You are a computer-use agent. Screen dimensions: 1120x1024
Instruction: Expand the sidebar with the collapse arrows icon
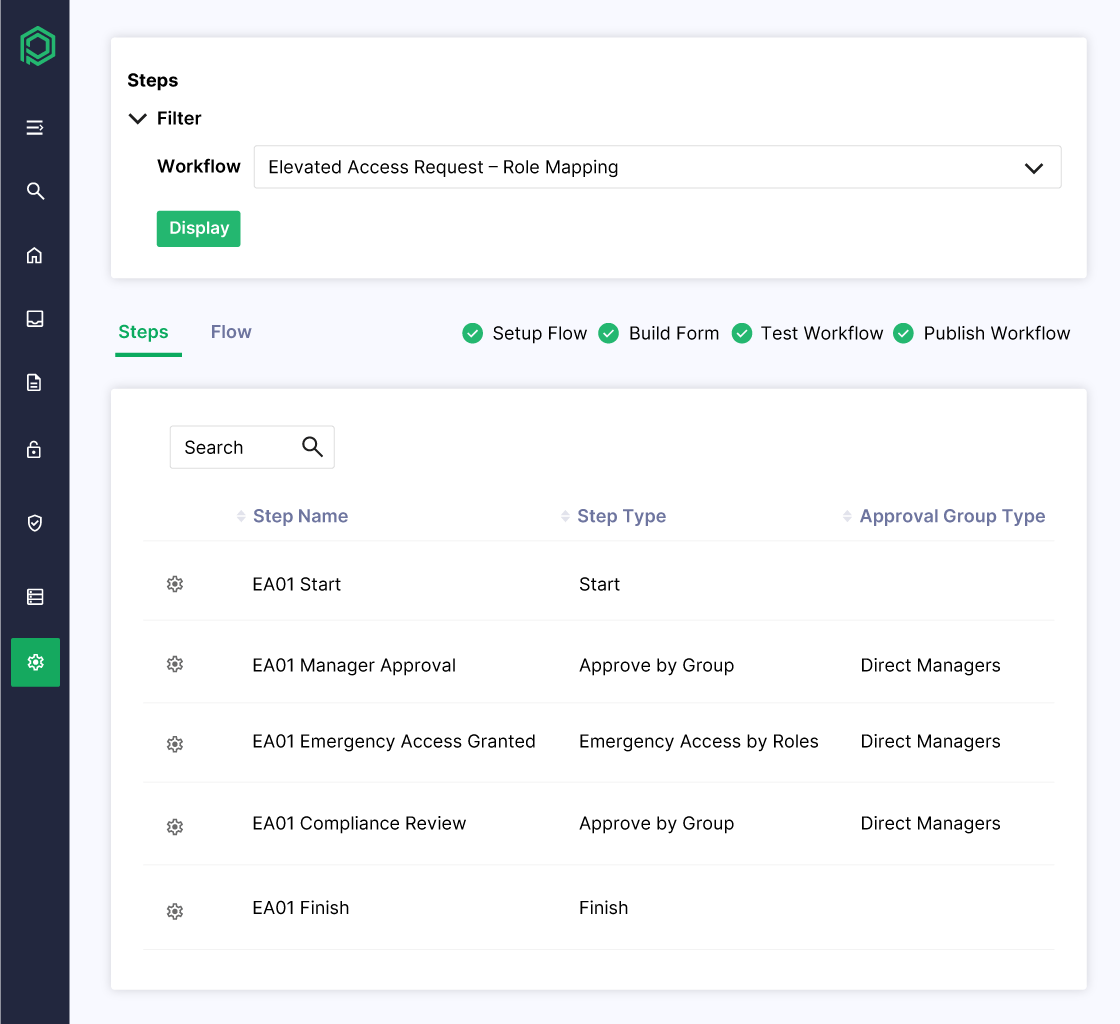pyautogui.click(x=35, y=127)
